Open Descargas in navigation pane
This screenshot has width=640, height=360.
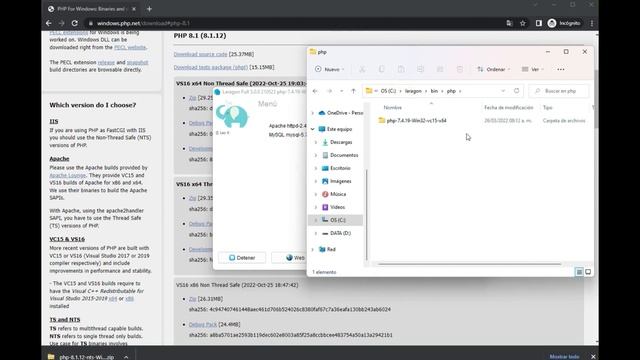337,142
